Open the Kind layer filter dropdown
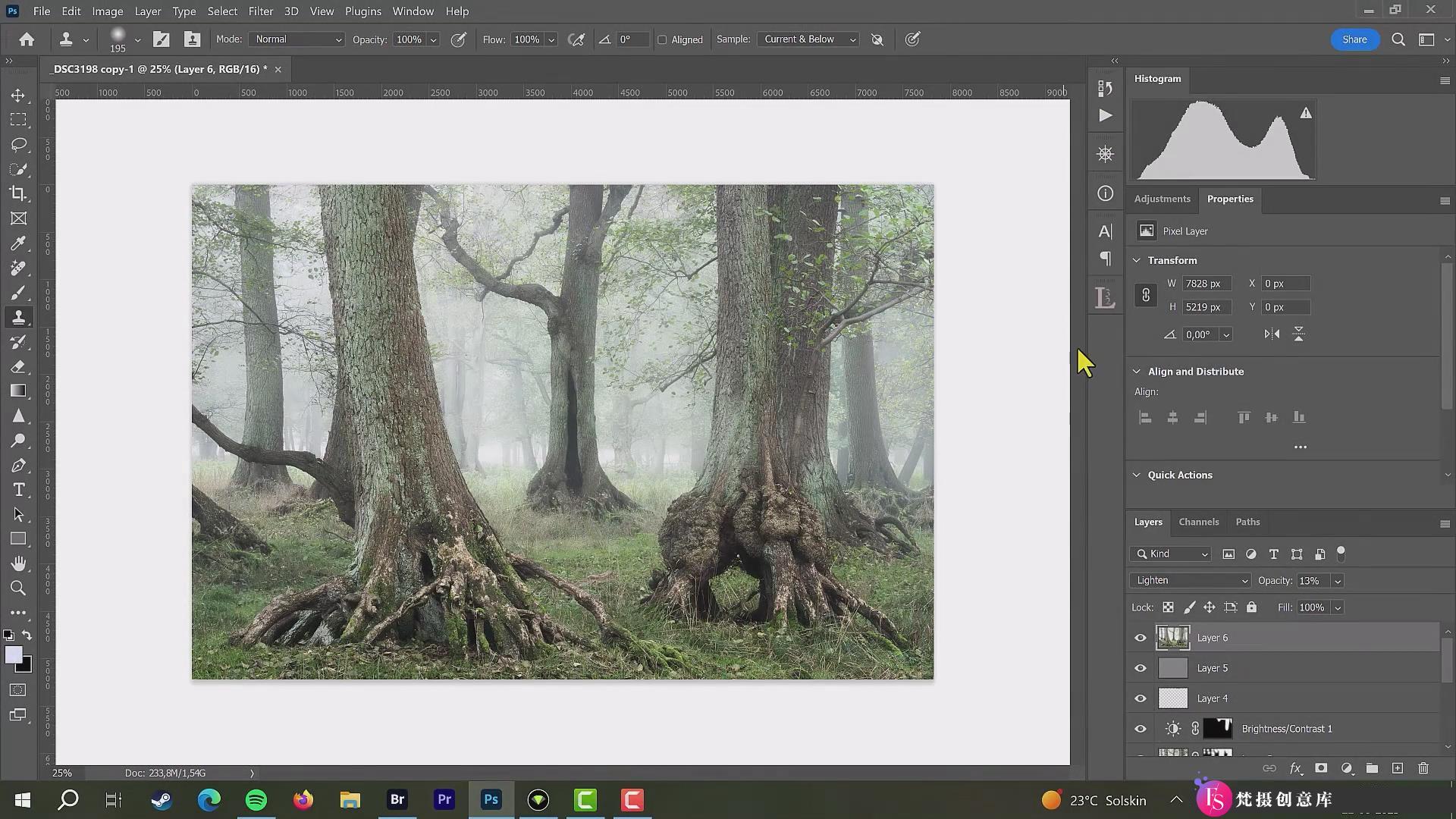1456x819 pixels. 1170,554
